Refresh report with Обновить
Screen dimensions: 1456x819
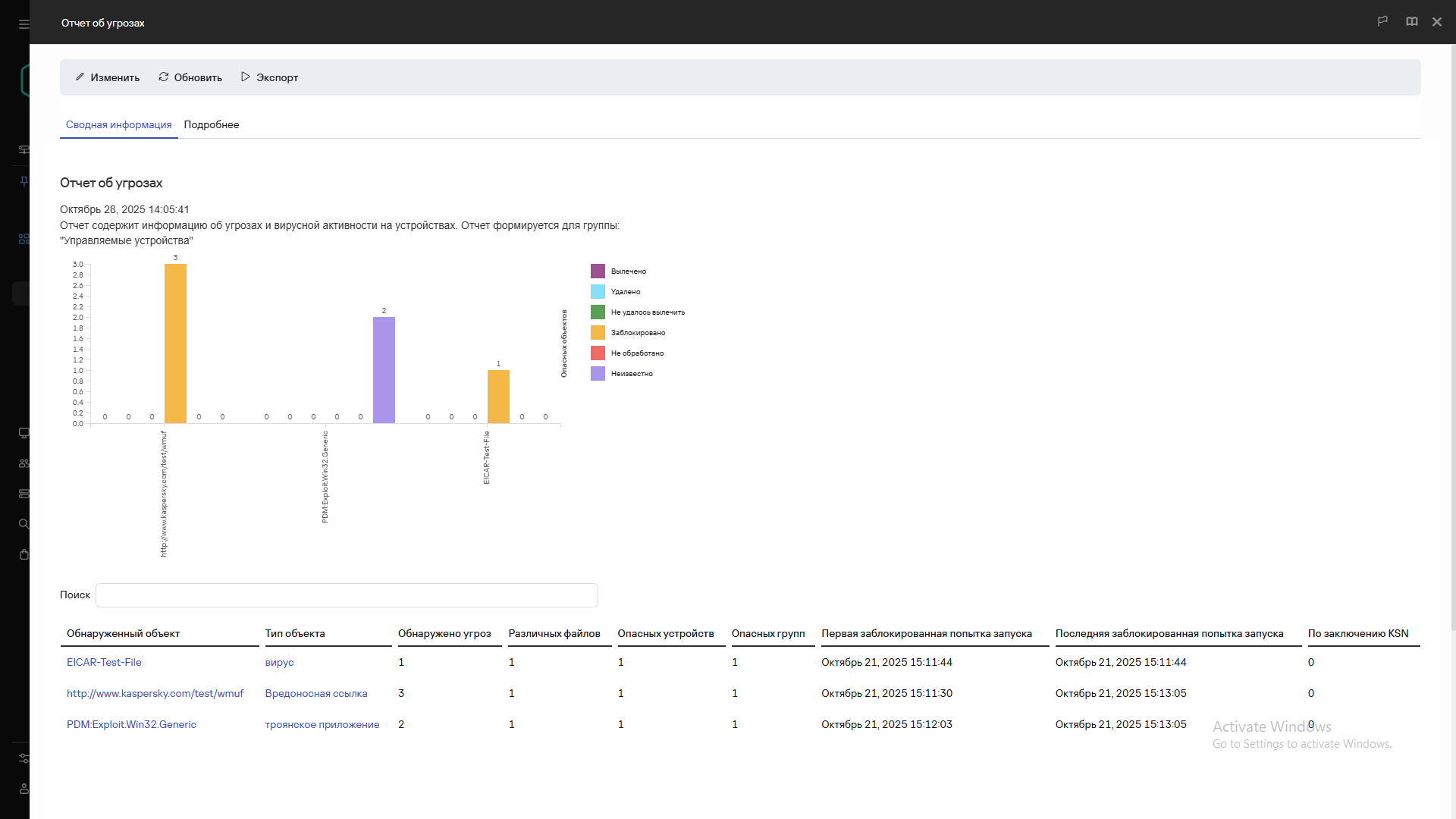pyautogui.click(x=190, y=77)
